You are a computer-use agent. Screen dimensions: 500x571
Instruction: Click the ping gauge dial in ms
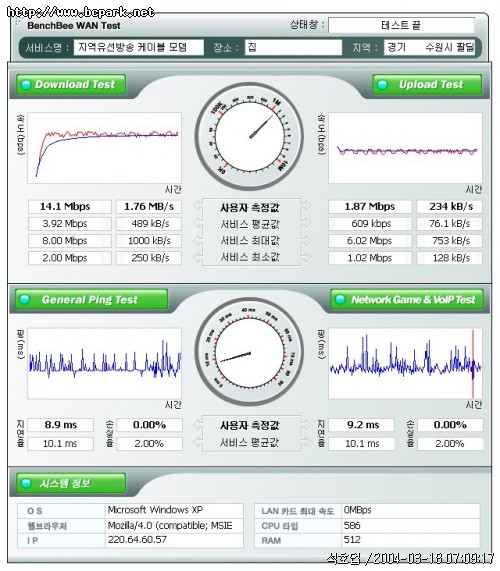tap(249, 352)
